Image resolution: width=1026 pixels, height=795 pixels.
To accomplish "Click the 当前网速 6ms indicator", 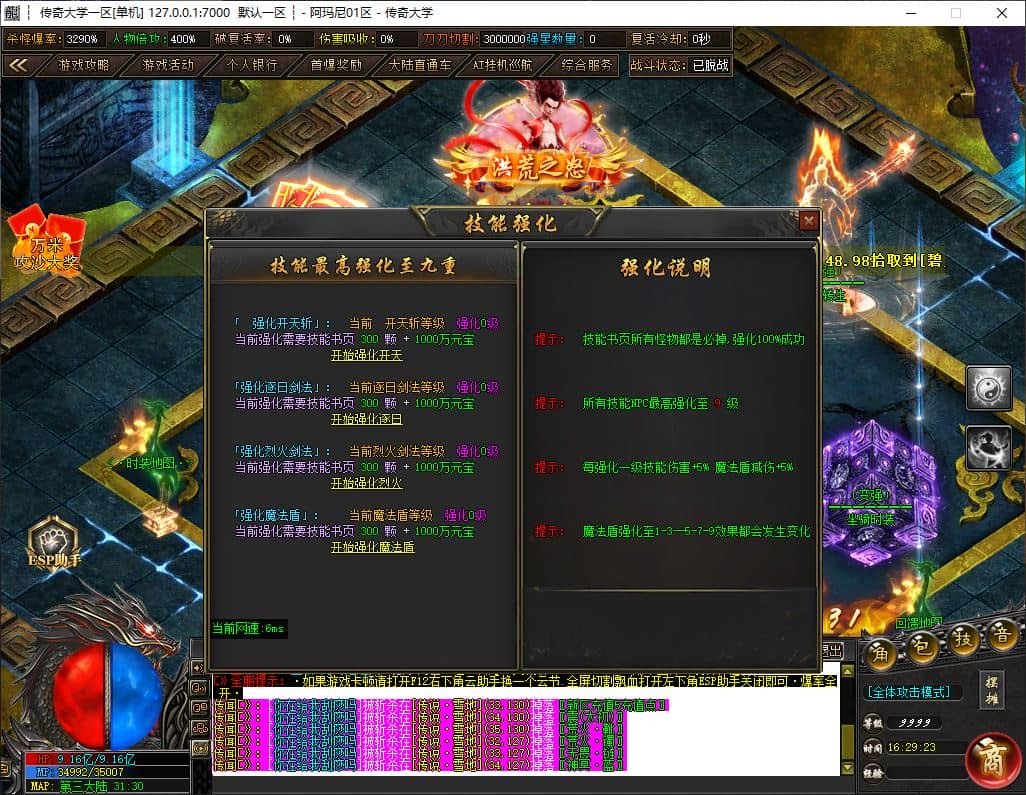I will (x=248, y=628).
